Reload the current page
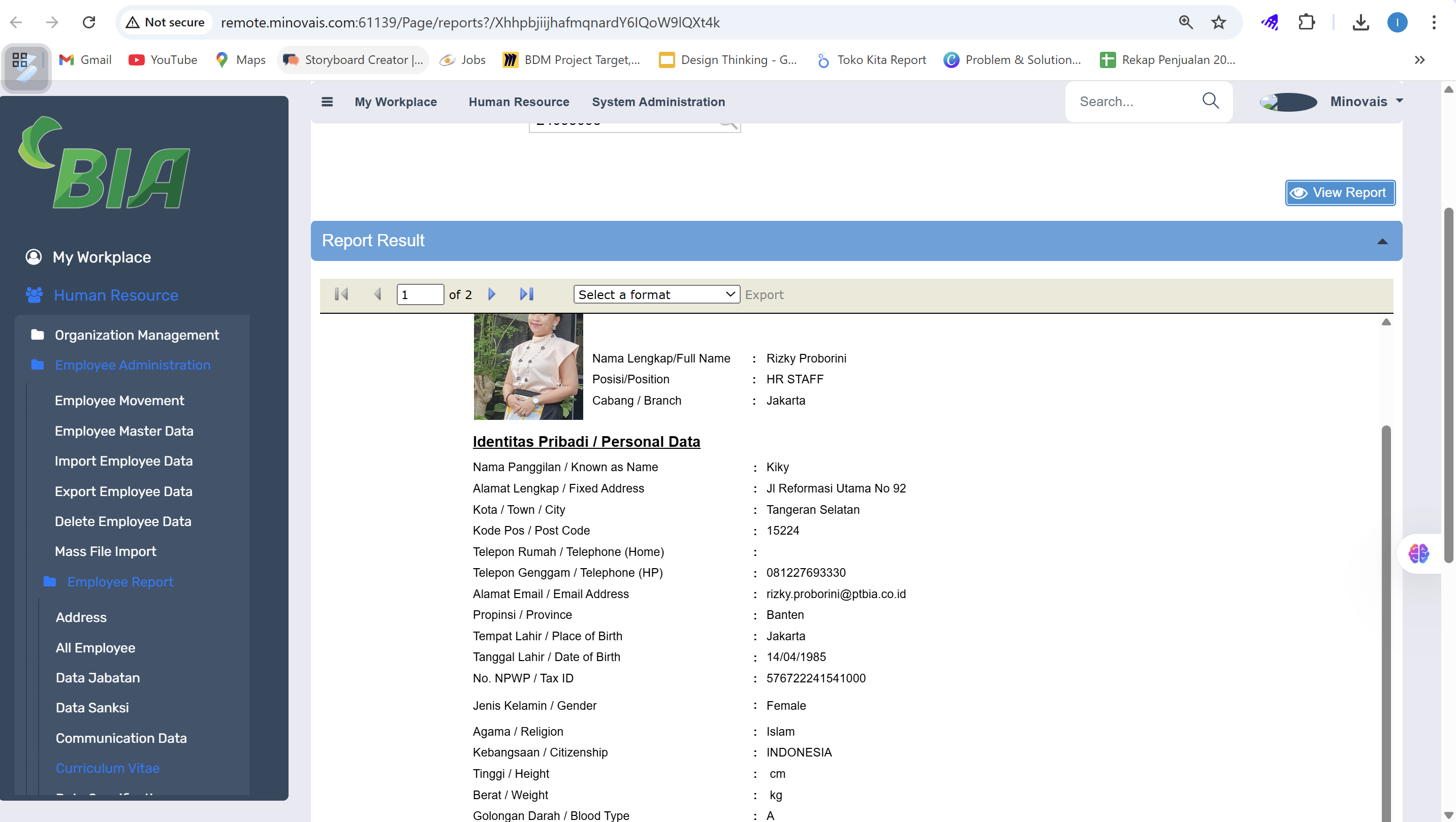This screenshot has height=822, width=1456. [89, 22]
